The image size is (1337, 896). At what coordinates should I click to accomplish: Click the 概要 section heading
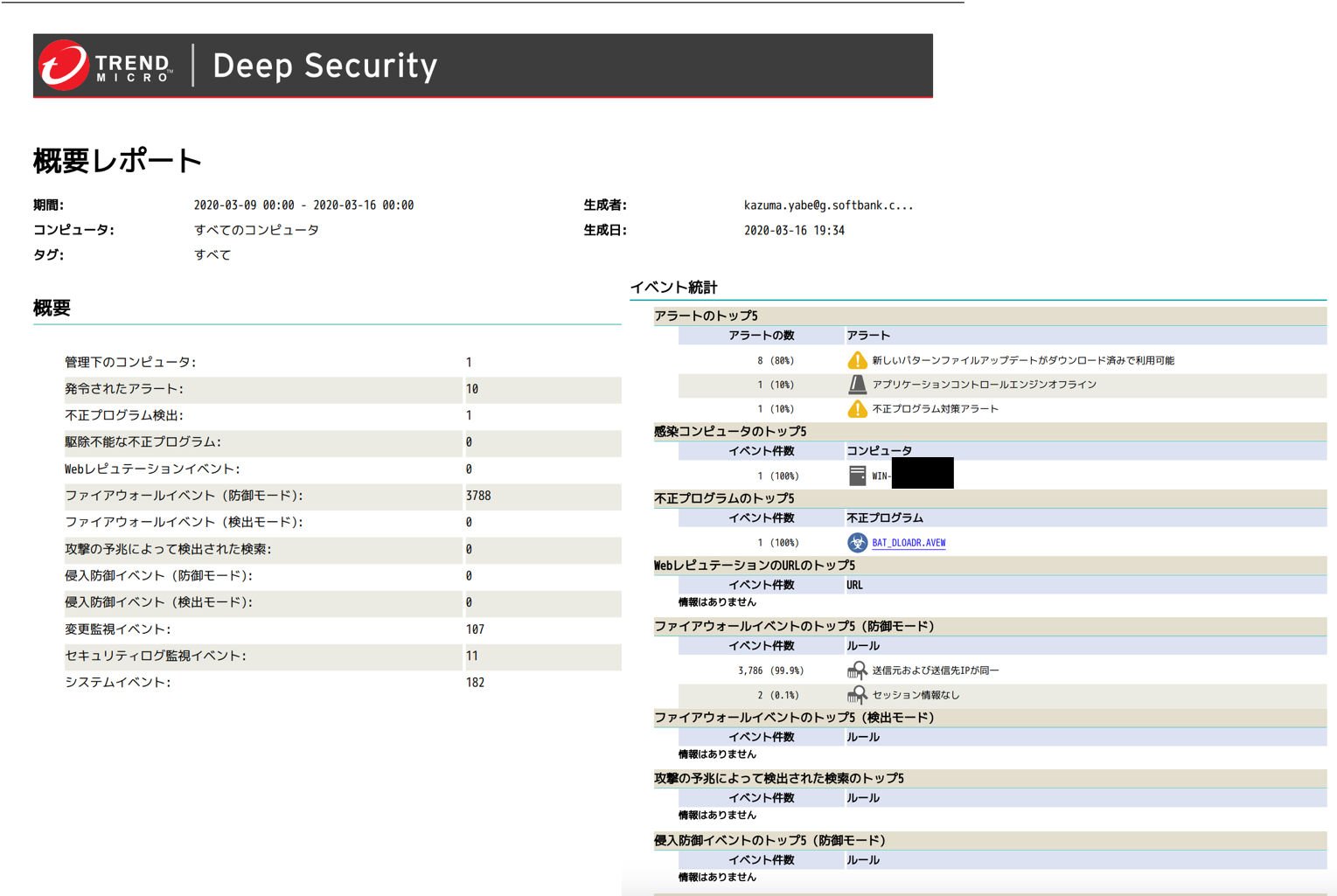click(52, 308)
